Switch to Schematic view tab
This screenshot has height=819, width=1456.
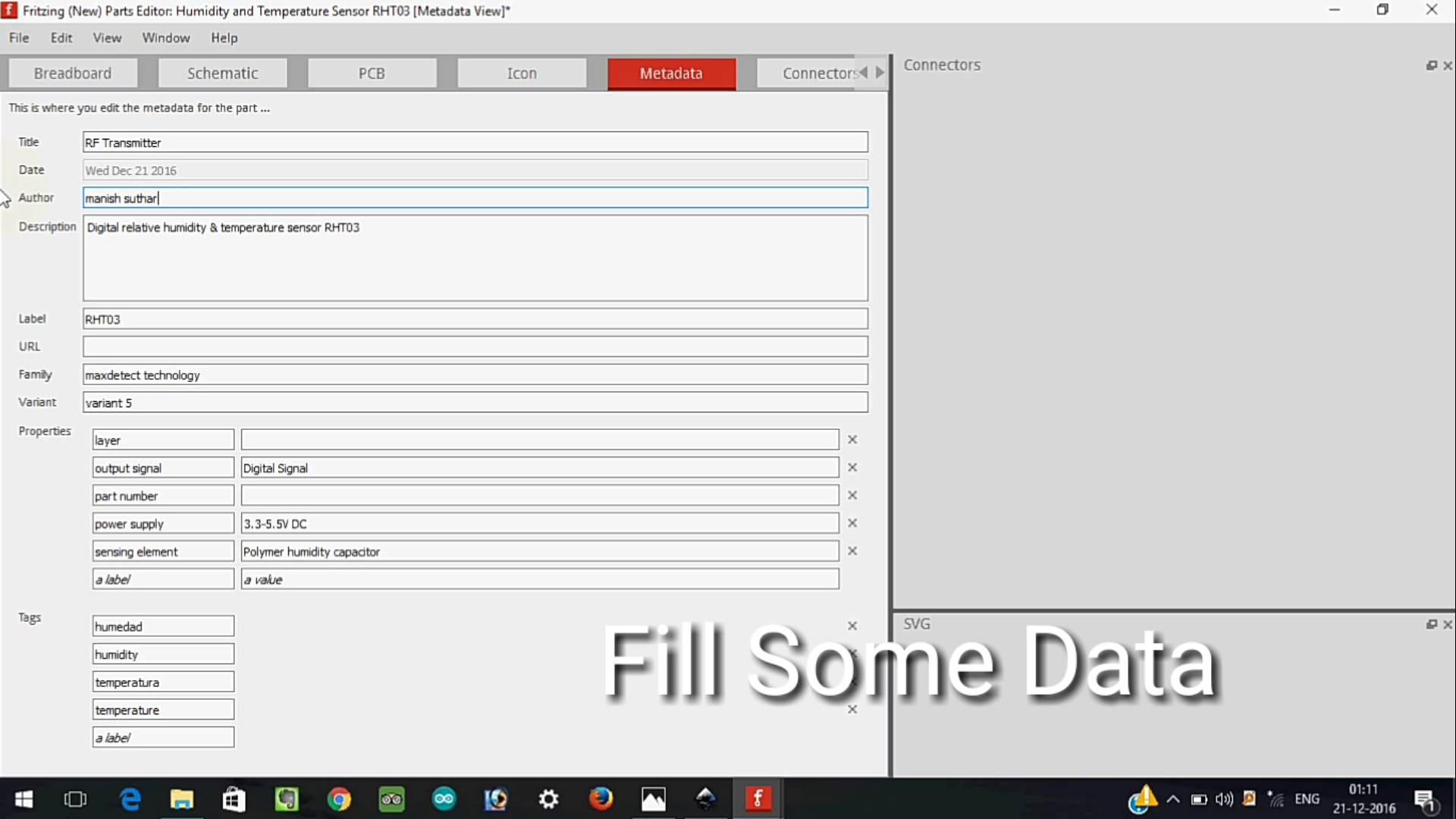pyautogui.click(x=222, y=72)
